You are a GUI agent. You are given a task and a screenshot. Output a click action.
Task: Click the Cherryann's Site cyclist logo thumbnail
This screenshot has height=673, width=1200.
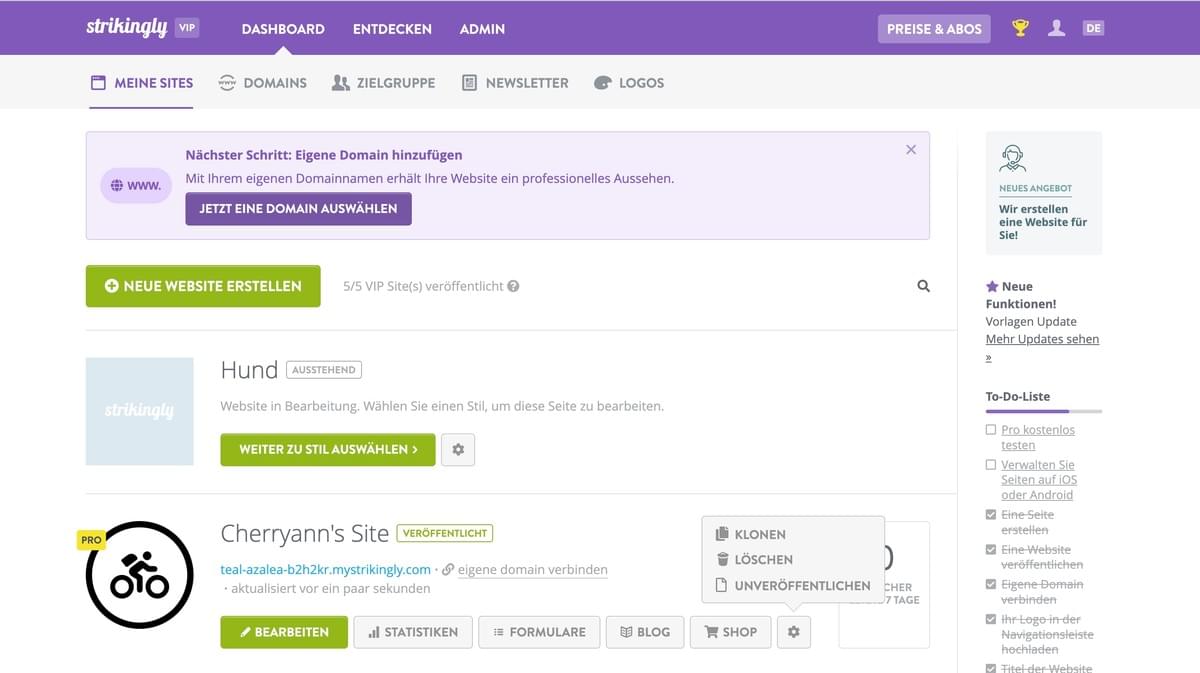click(140, 575)
